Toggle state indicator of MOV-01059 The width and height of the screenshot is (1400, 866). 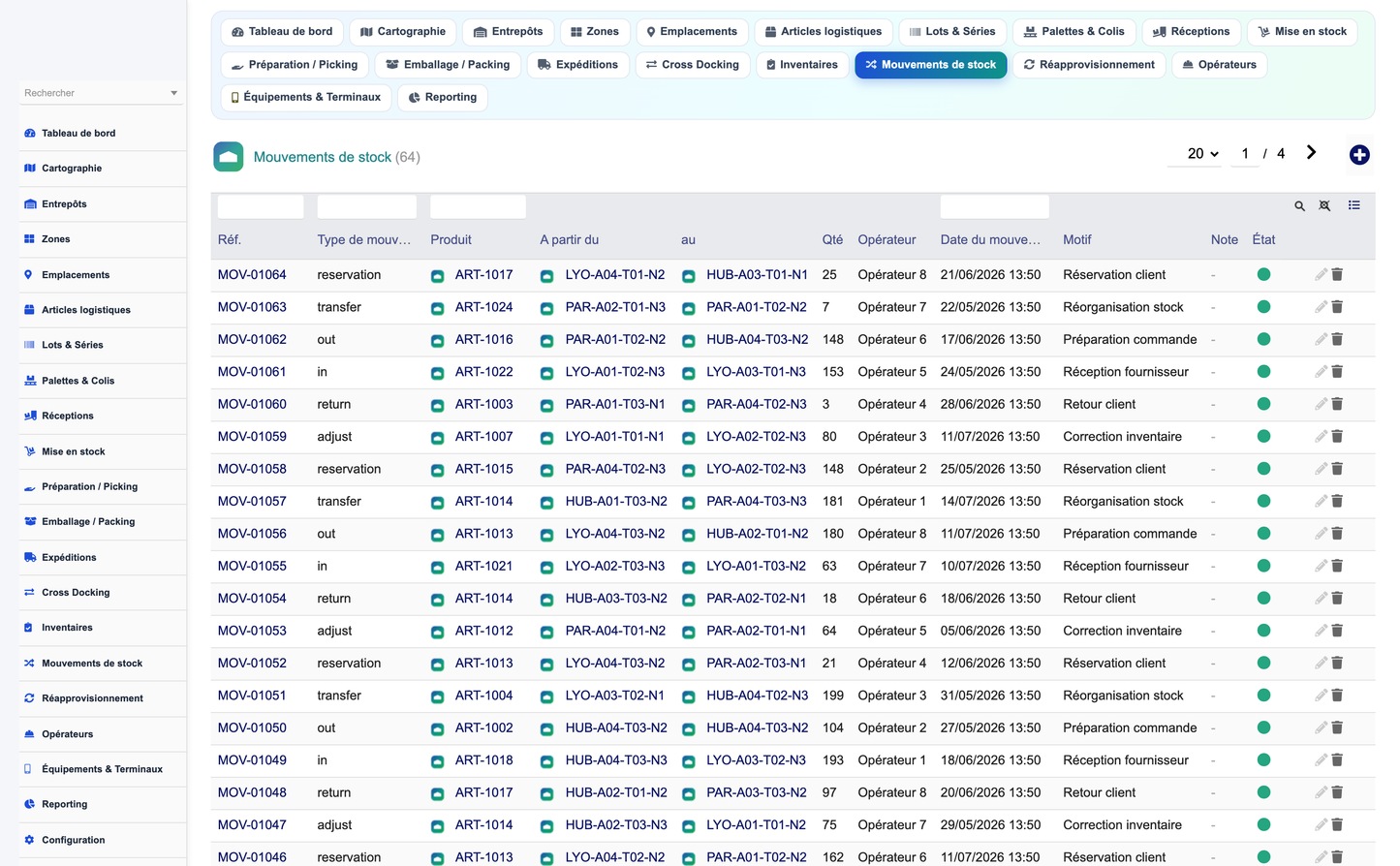point(1263,437)
